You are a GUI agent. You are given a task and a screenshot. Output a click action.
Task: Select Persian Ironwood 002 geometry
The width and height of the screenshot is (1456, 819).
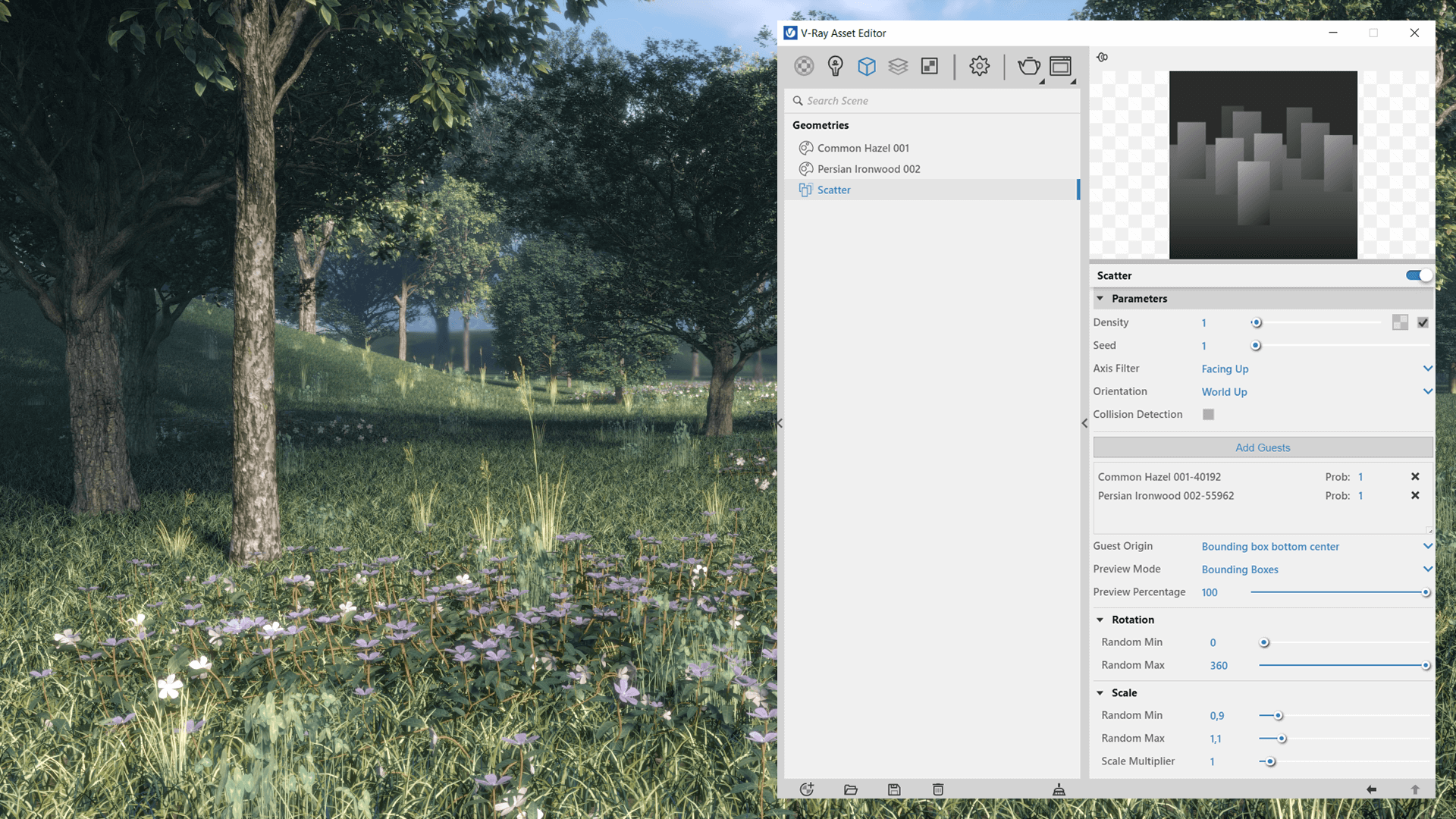pyautogui.click(x=932, y=168)
